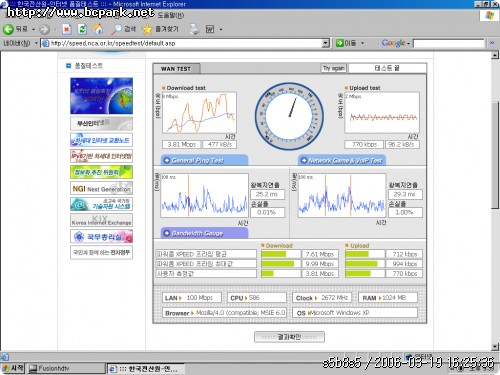
Task: Open the Windows Start button
Action: click(x=13, y=368)
